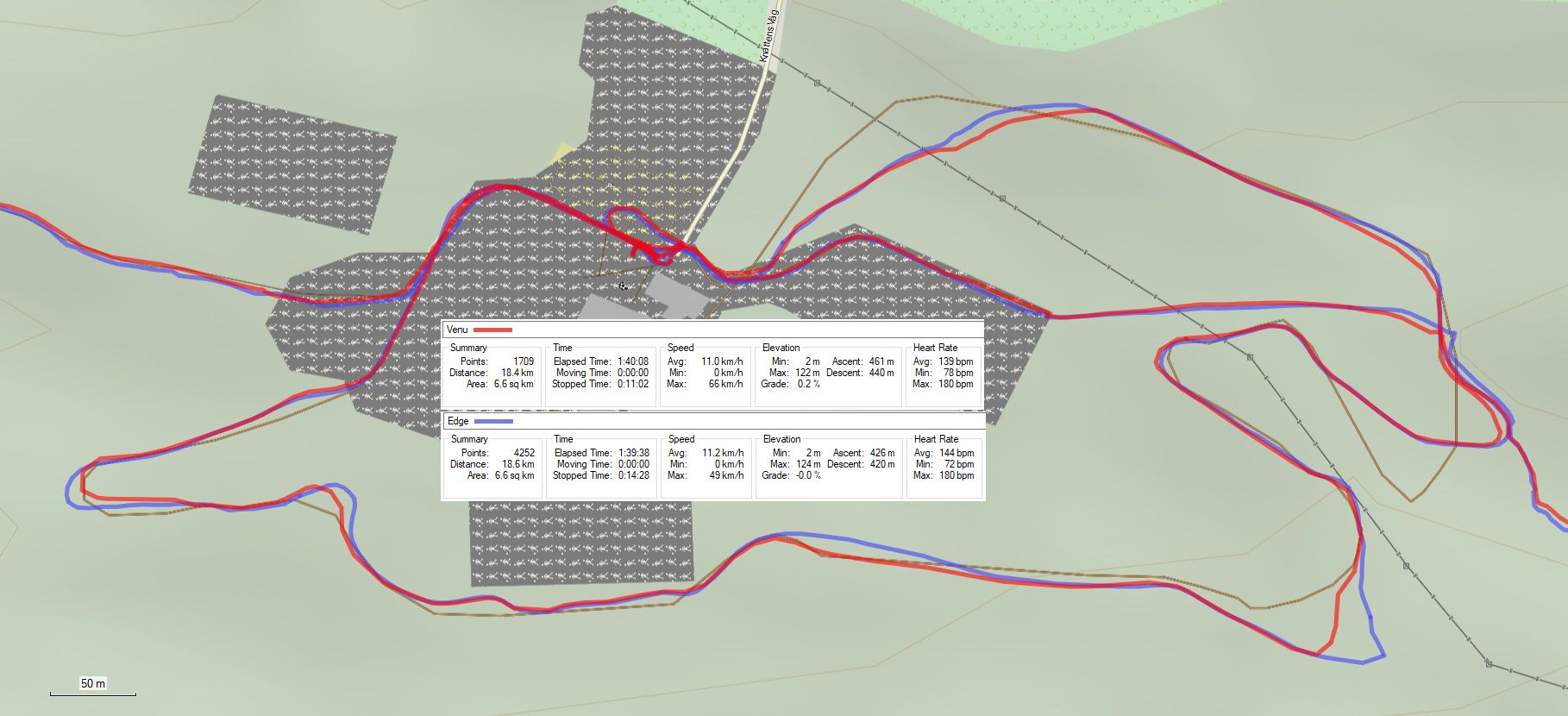This screenshot has width=1568, height=716.
Task: Click the light grey building footprint on map
Action: coord(677,293)
